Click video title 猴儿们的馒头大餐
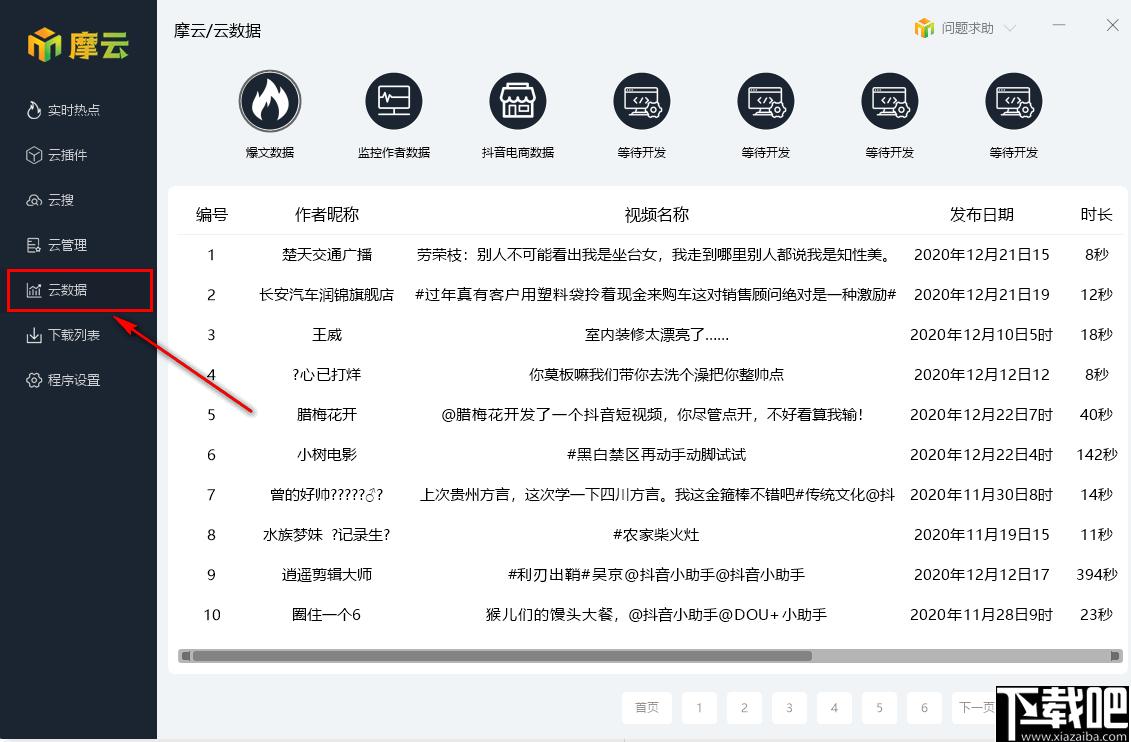This screenshot has height=742, width=1131. click(656, 614)
